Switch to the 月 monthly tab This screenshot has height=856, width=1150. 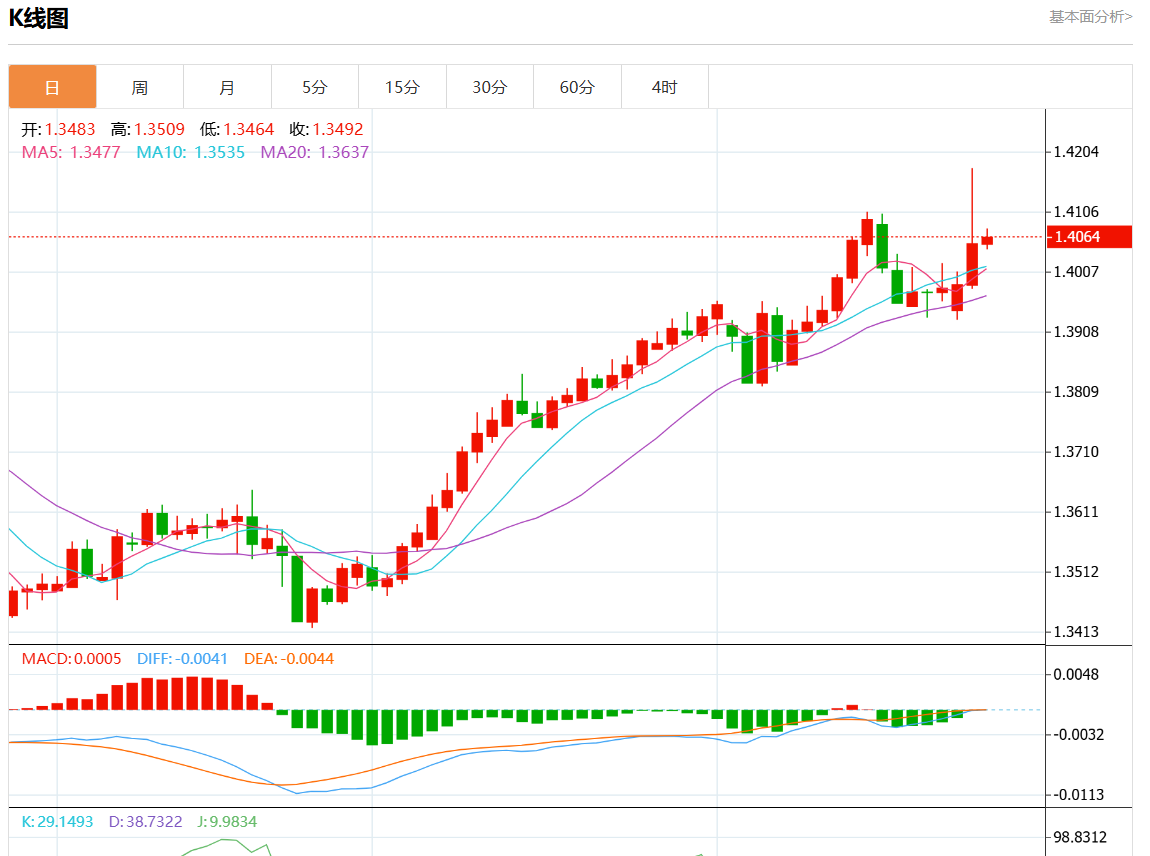[227, 87]
